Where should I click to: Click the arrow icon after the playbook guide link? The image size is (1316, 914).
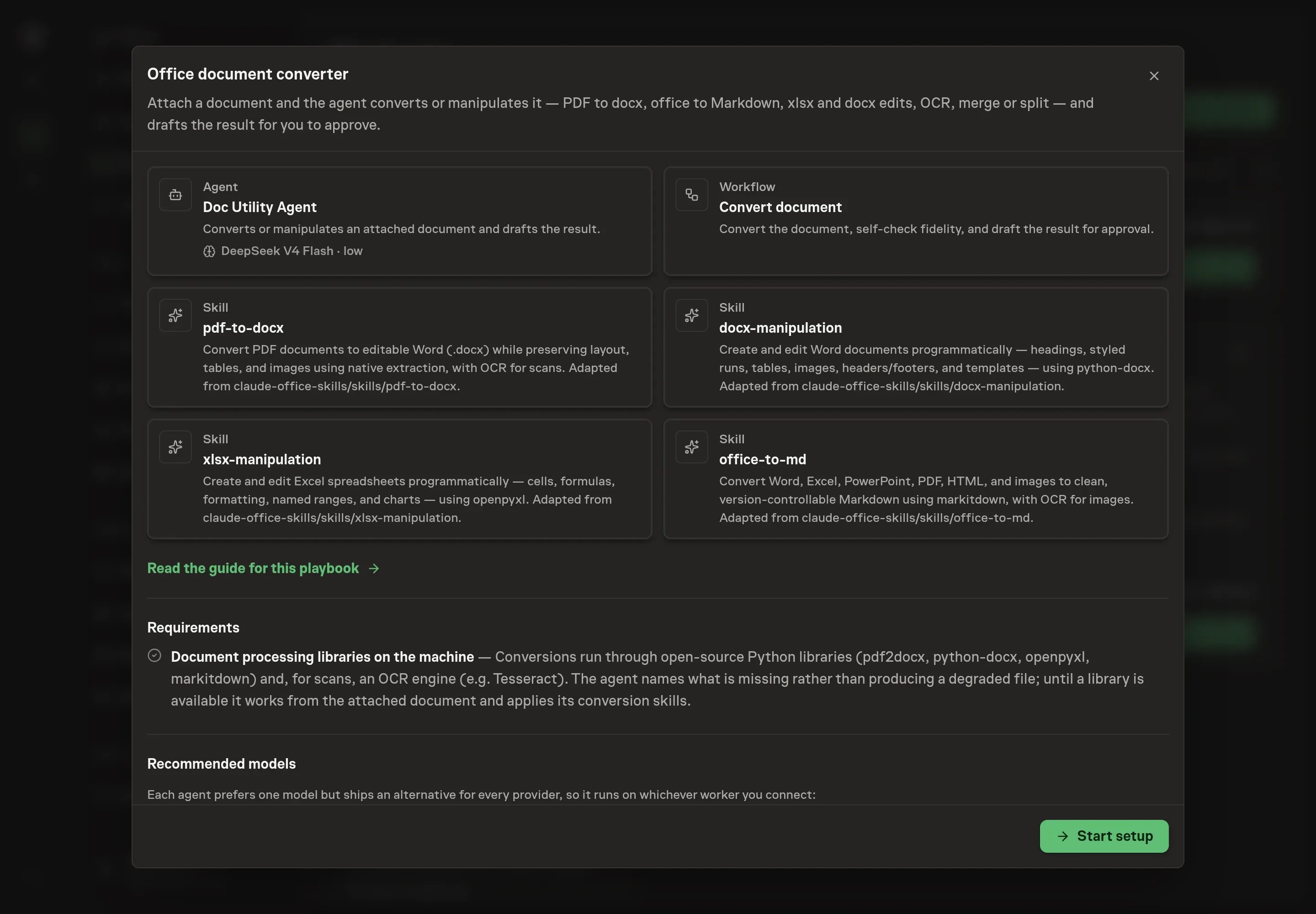(x=374, y=568)
